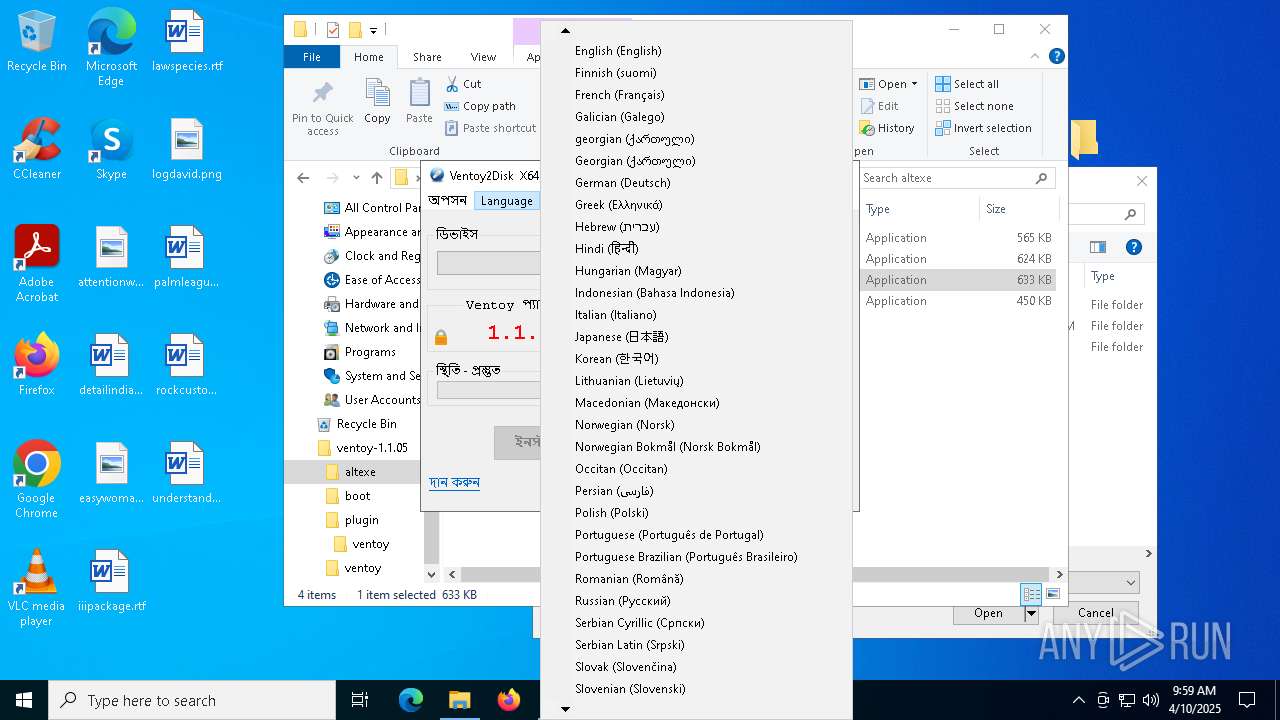Switch to the View ribbon tab
Image resolution: width=1280 pixels, height=720 pixels.
click(483, 57)
